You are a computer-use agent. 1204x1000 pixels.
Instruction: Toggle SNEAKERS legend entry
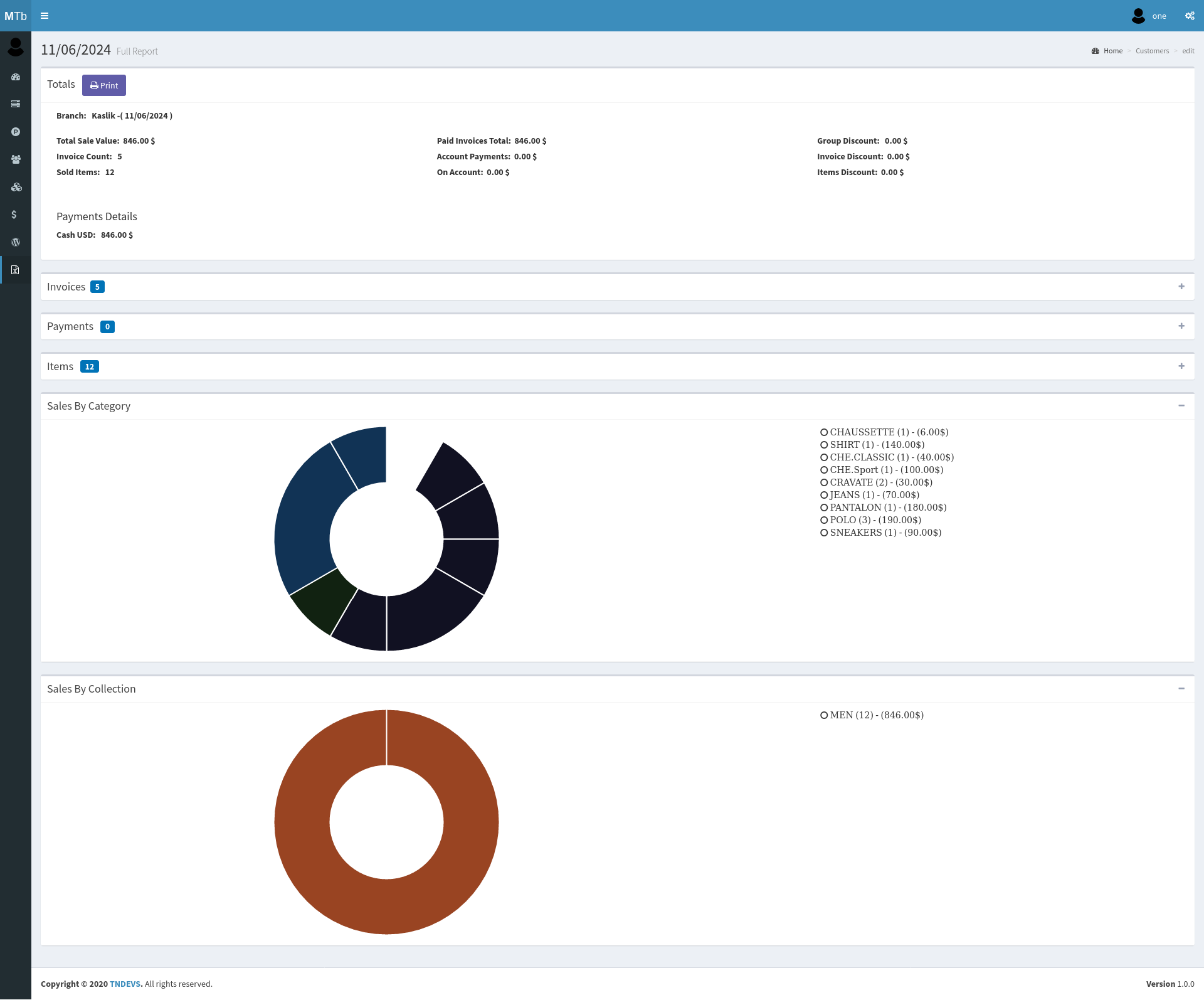[880, 533]
